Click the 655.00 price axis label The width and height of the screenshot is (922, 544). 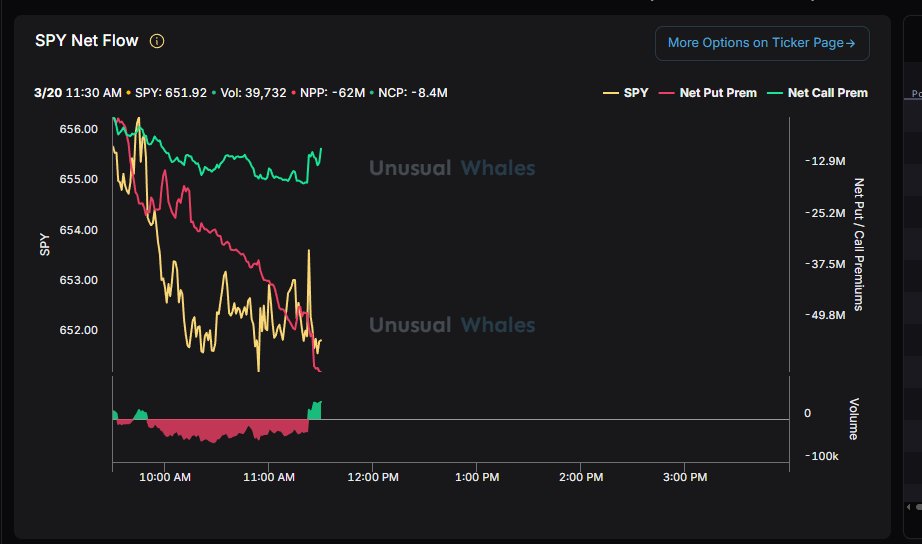pyautogui.click(x=79, y=179)
